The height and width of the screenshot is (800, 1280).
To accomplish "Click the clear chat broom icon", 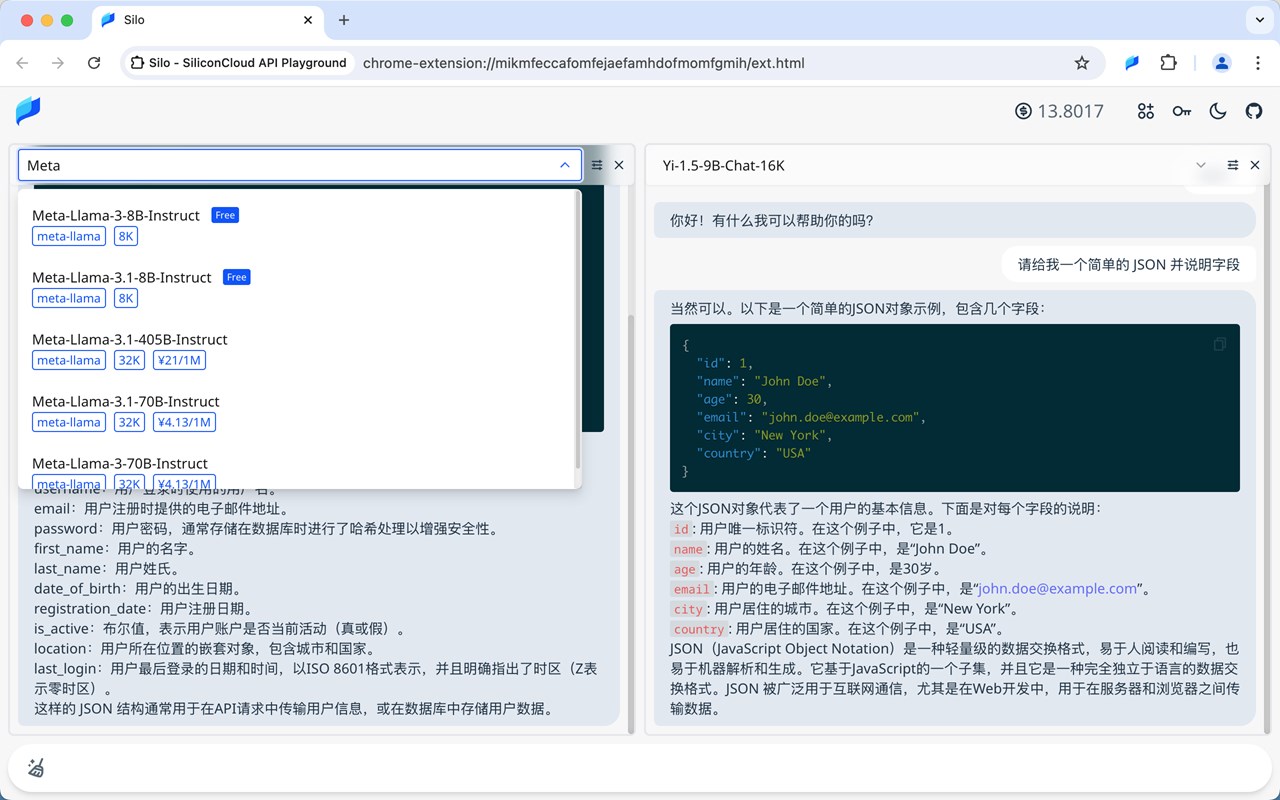I will tap(36, 768).
